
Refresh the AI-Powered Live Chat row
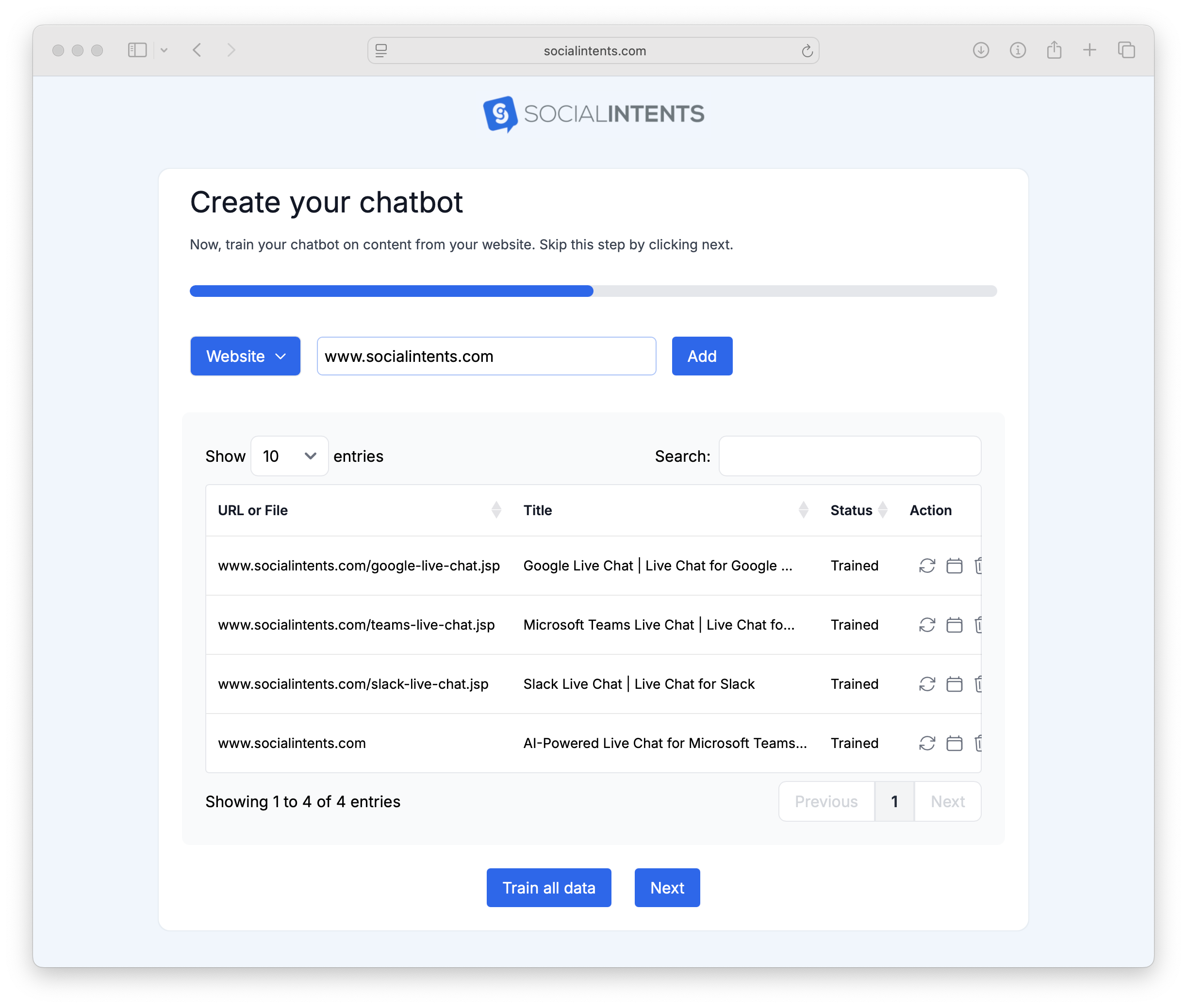point(927,743)
